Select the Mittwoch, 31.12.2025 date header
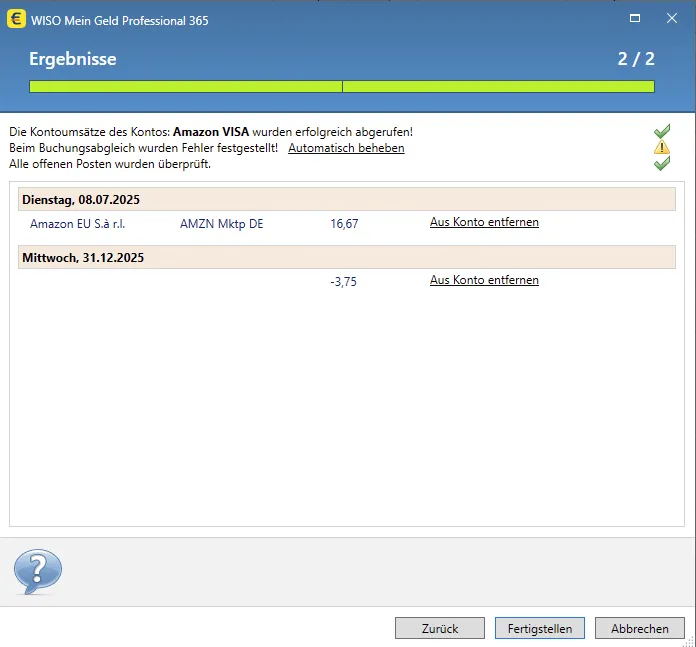 (83, 258)
